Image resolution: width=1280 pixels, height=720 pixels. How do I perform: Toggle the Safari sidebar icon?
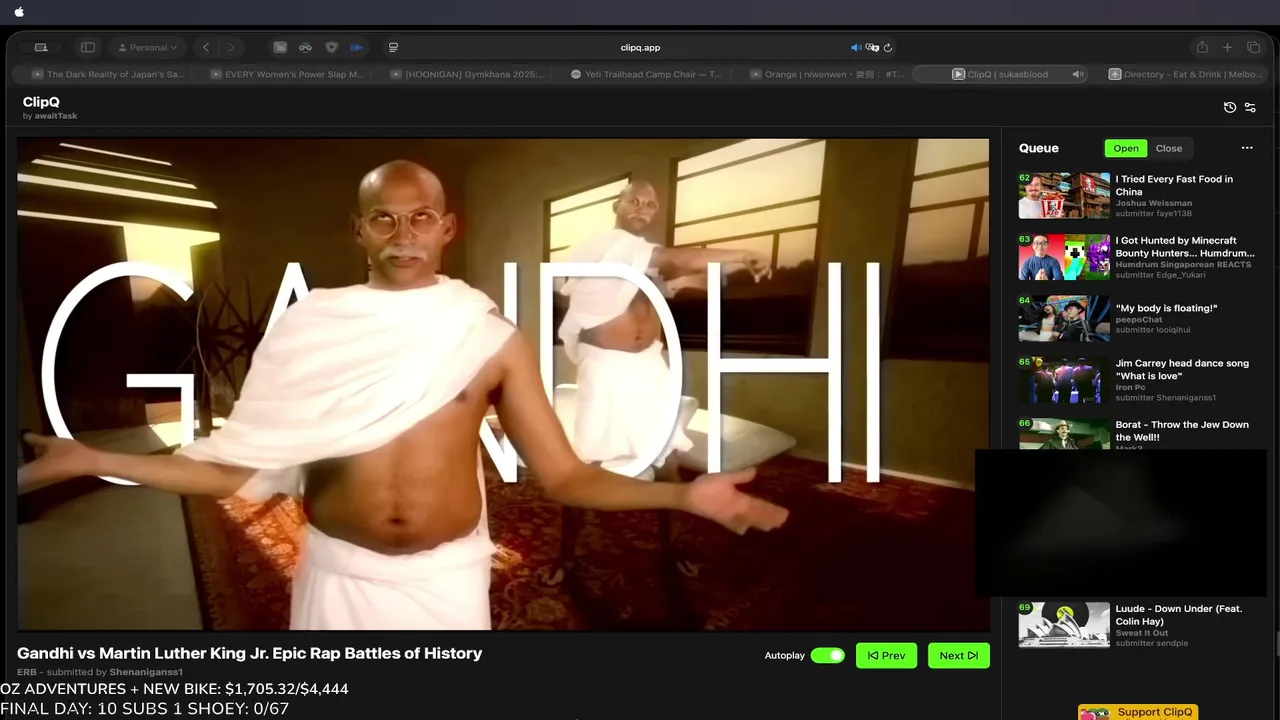88,47
